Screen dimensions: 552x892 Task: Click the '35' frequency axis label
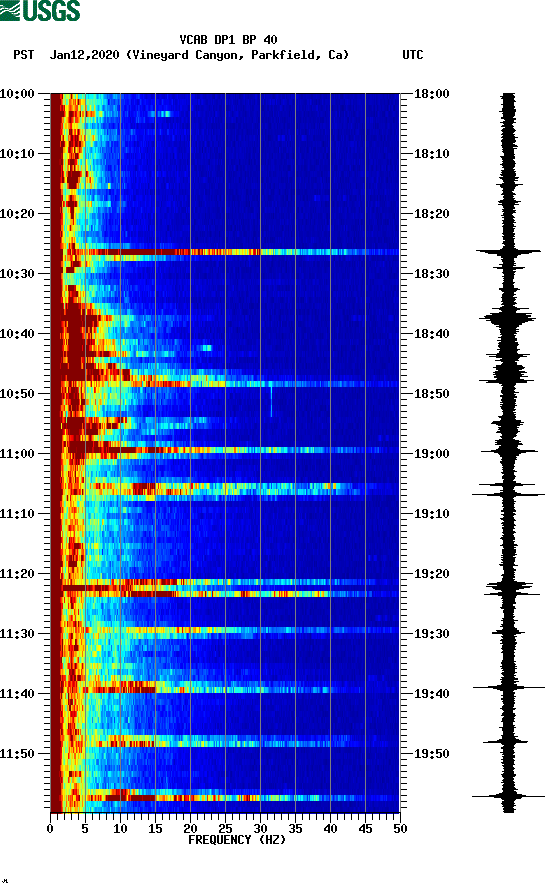coord(295,829)
